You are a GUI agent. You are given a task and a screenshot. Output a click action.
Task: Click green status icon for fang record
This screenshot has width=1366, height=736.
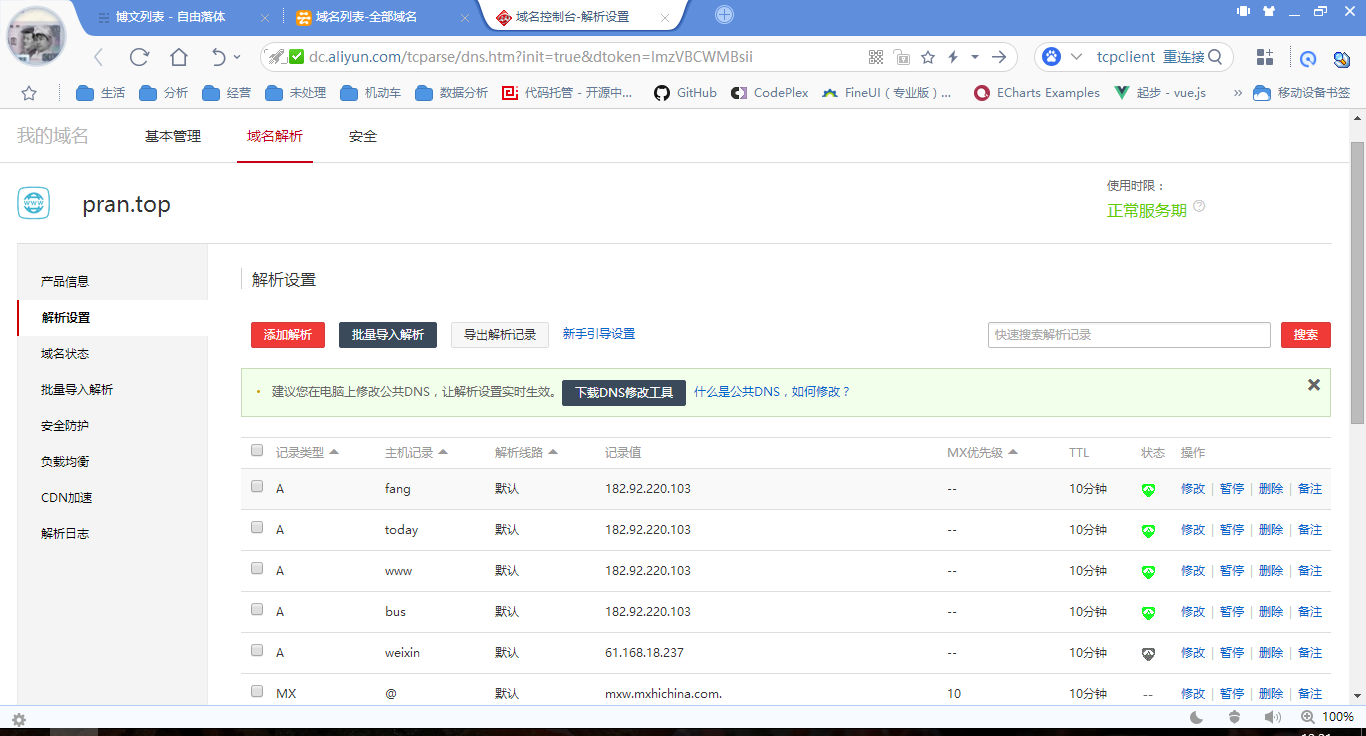pos(1148,490)
